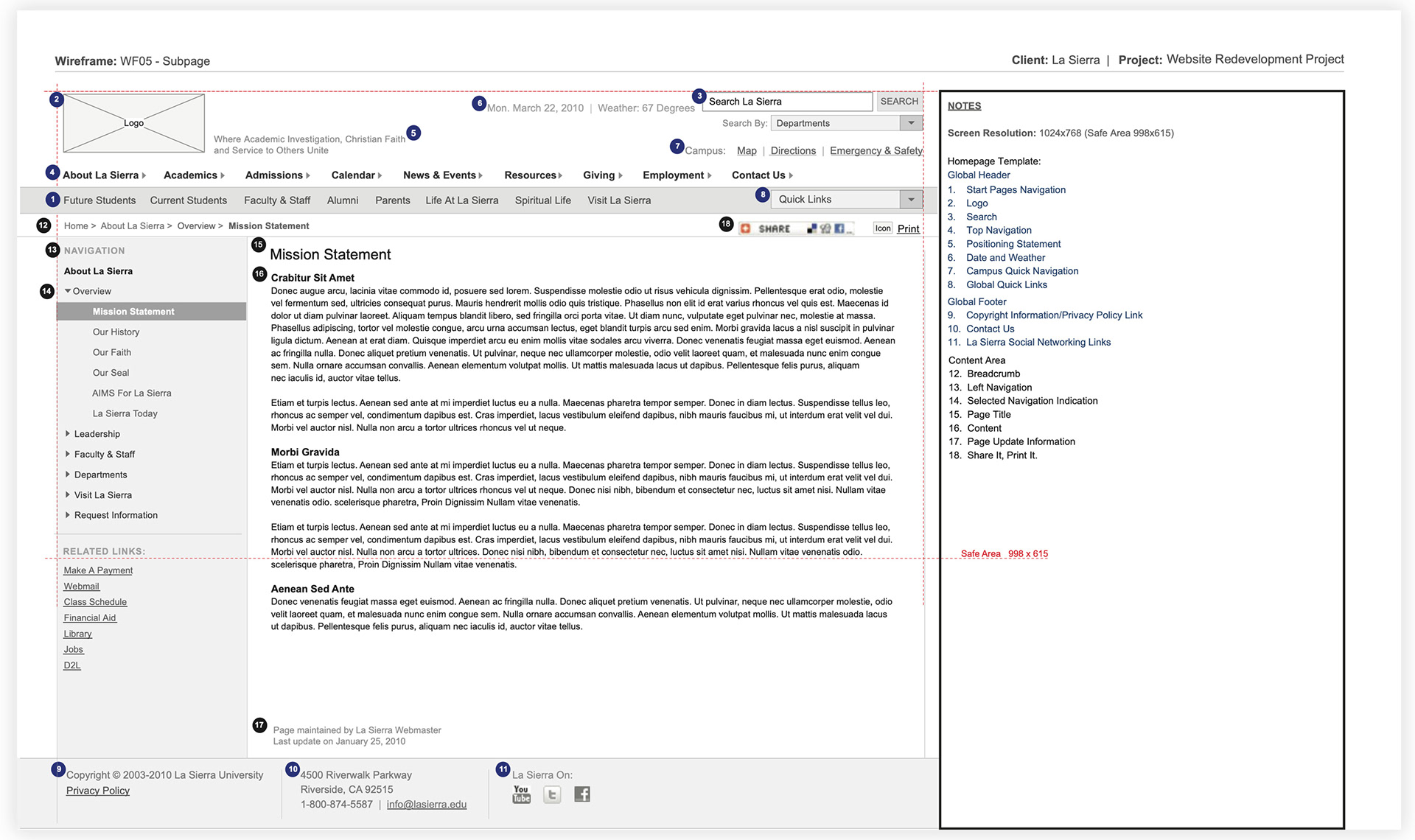Open the Giving top menu
This screenshot has width=1415, height=840.
click(x=603, y=175)
